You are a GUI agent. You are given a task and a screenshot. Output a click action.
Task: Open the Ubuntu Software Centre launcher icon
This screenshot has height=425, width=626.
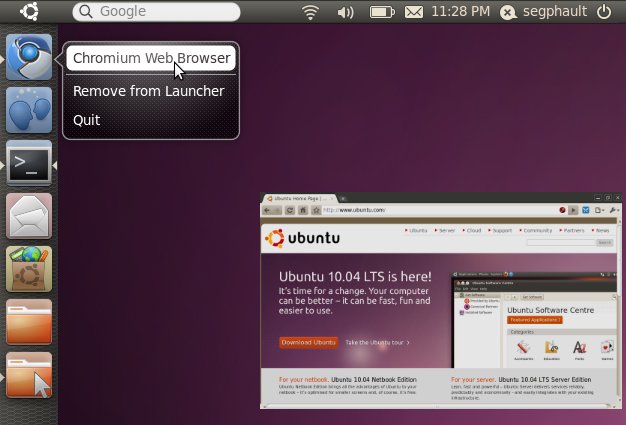29,269
